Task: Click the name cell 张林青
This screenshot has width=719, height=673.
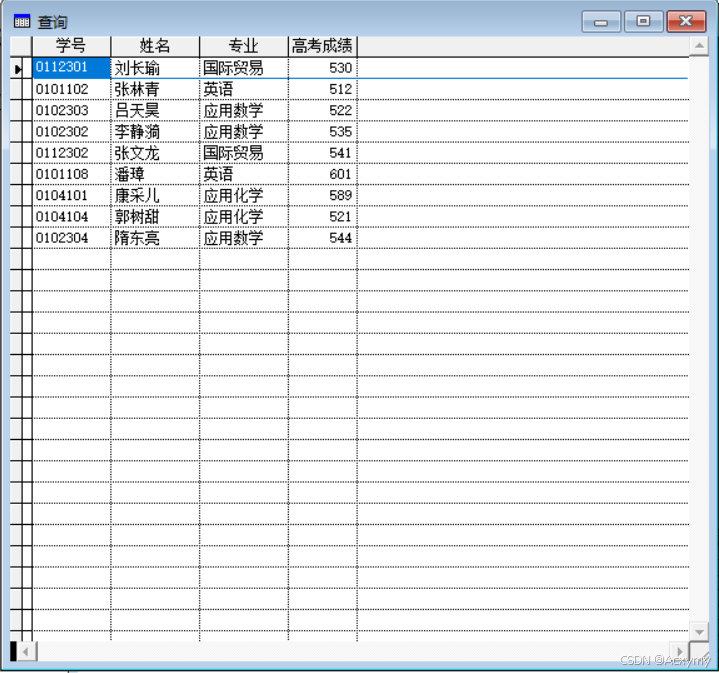Action: coord(155,89)
